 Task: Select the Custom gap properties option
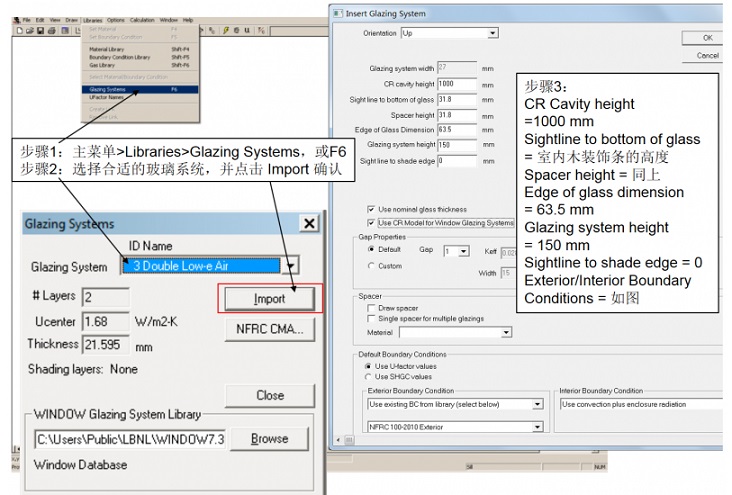pos(372,266)
